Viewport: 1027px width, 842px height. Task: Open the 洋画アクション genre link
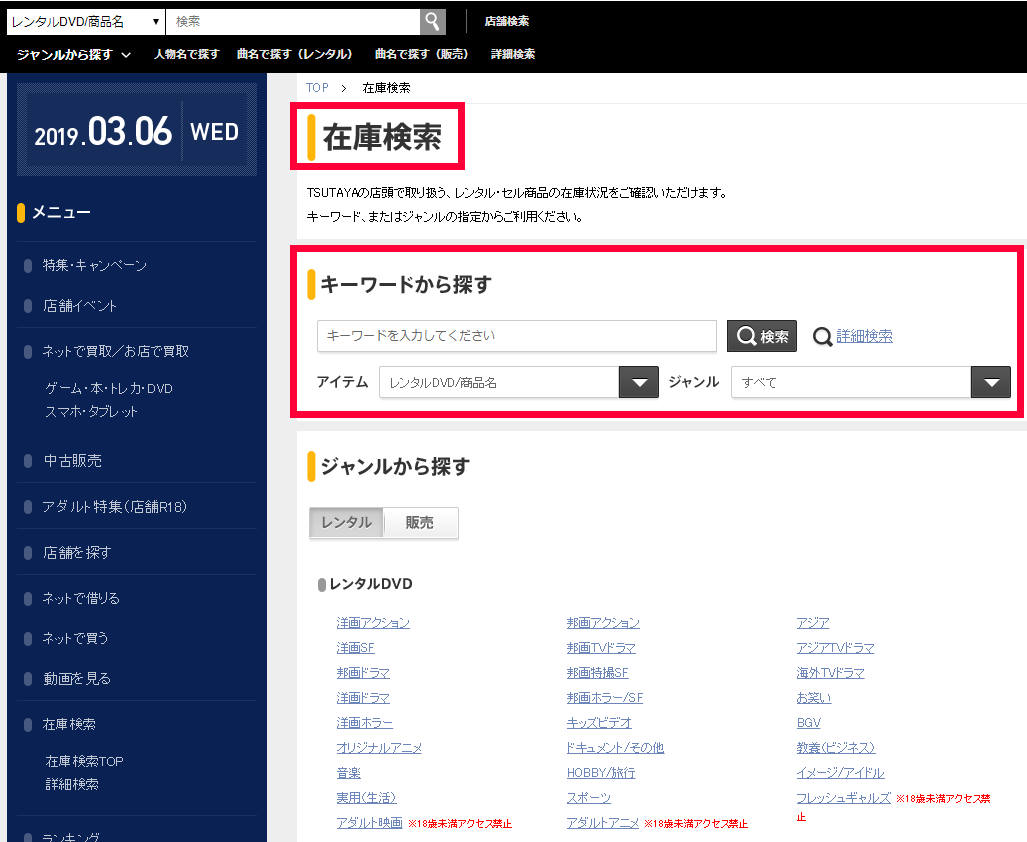373,622
